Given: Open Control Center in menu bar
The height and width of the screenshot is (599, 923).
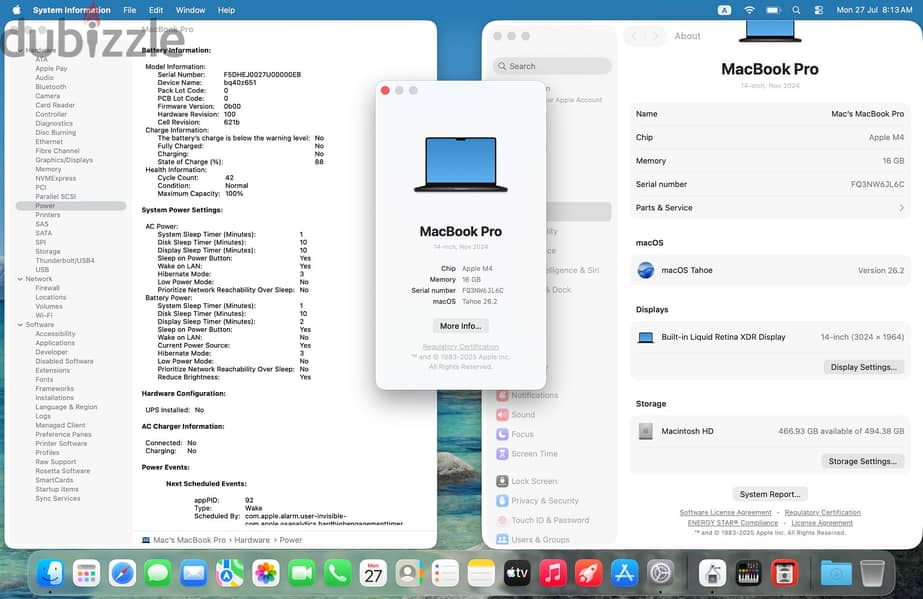Looking at the screenshot, I should point(818,10).
